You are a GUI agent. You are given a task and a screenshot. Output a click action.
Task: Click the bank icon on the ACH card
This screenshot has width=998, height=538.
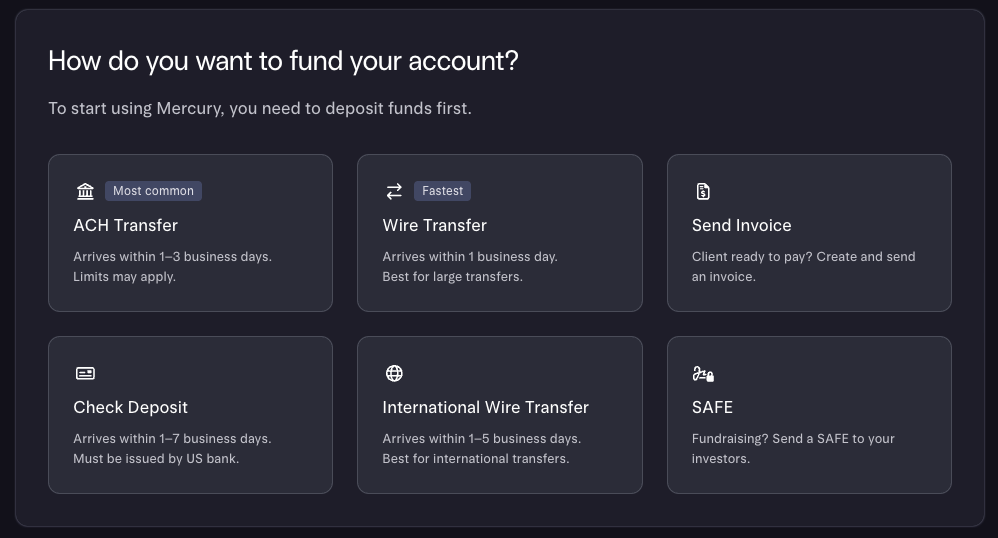click(x=85, y=191)
